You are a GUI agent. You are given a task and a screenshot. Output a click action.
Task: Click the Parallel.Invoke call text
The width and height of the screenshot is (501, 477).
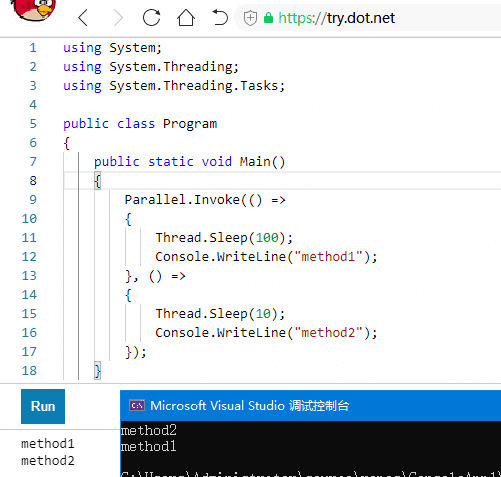click(182, 200)
